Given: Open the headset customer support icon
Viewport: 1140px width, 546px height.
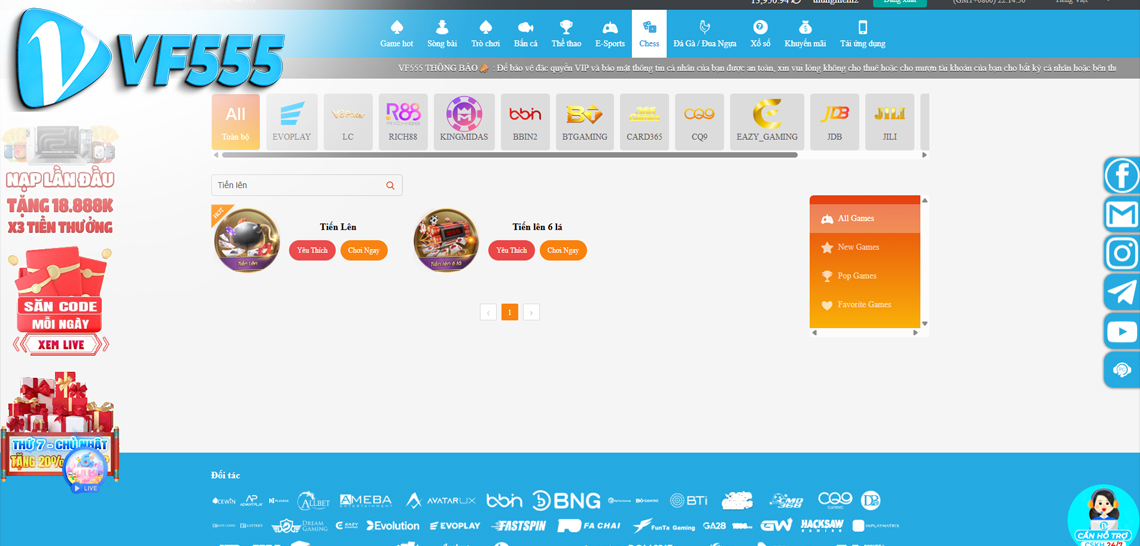Looking at the screenshot, I should (1122, 370).
